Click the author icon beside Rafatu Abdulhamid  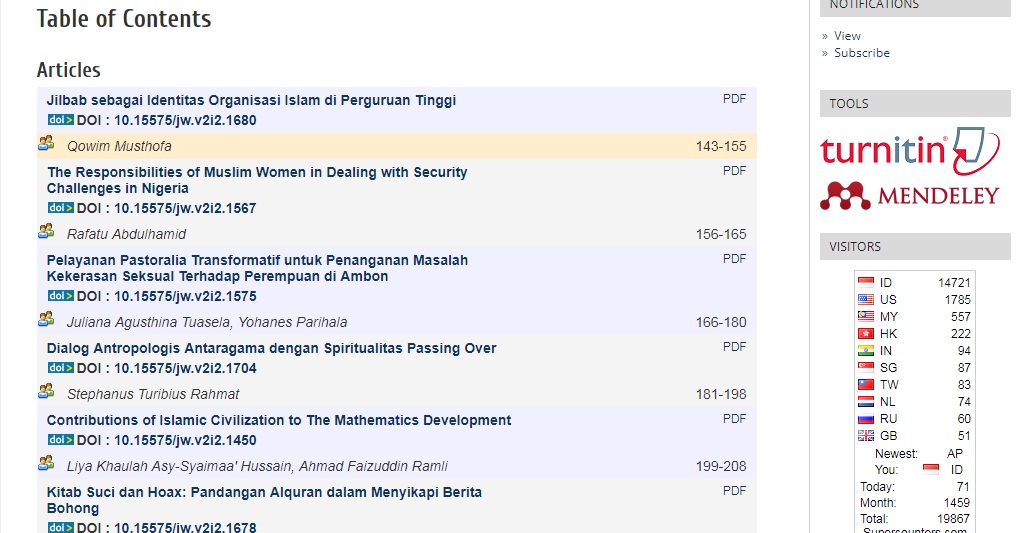point(46,232)
